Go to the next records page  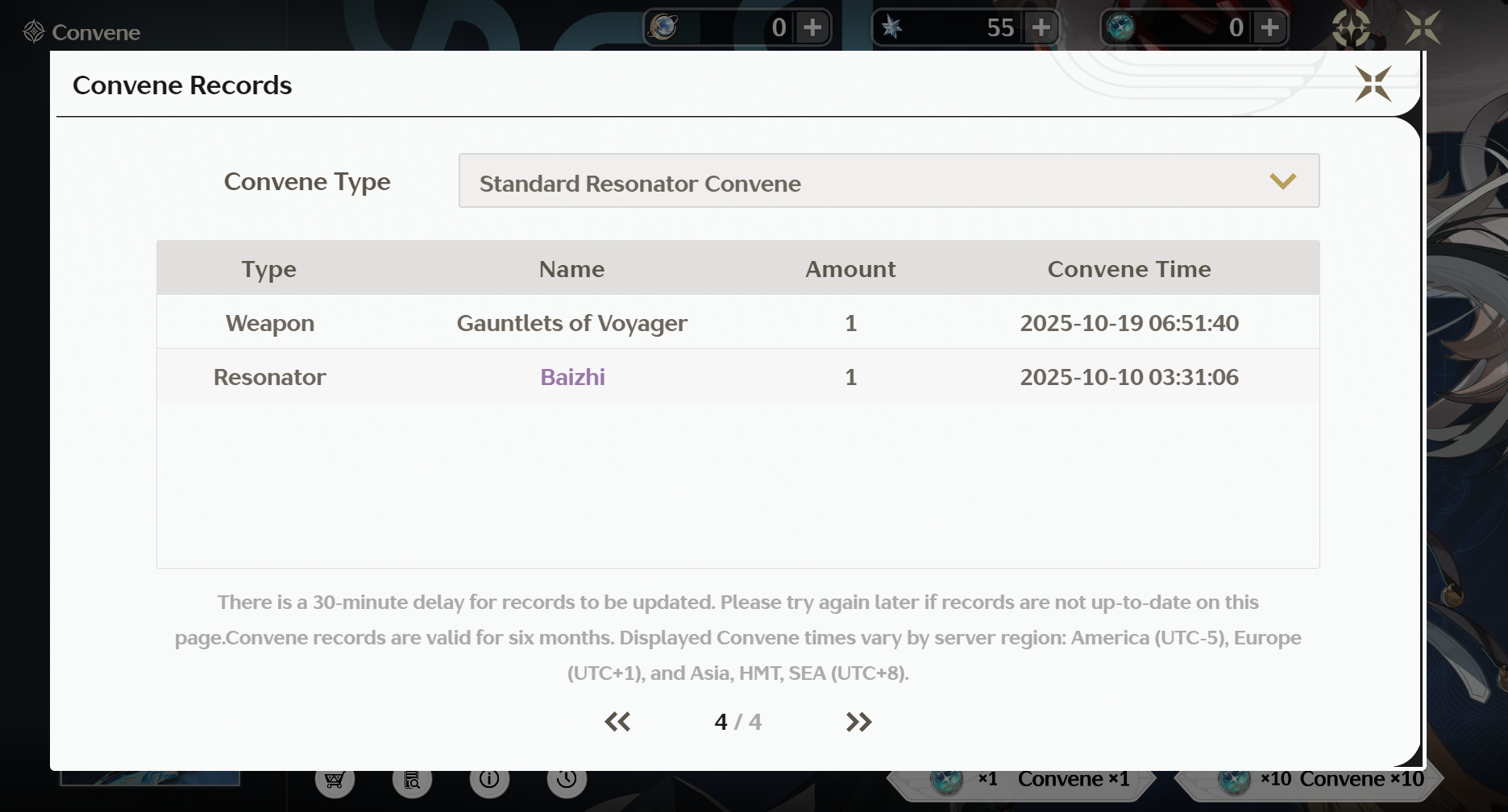pyautogui.click(x=859, y=722)
